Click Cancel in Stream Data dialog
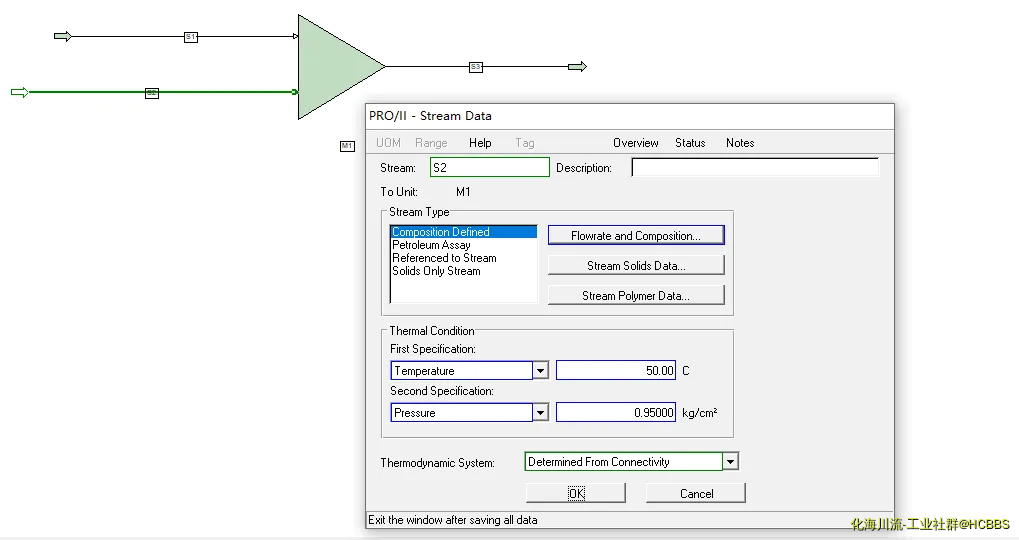Viewport: 1019px width, 540px height. [696, 493]
